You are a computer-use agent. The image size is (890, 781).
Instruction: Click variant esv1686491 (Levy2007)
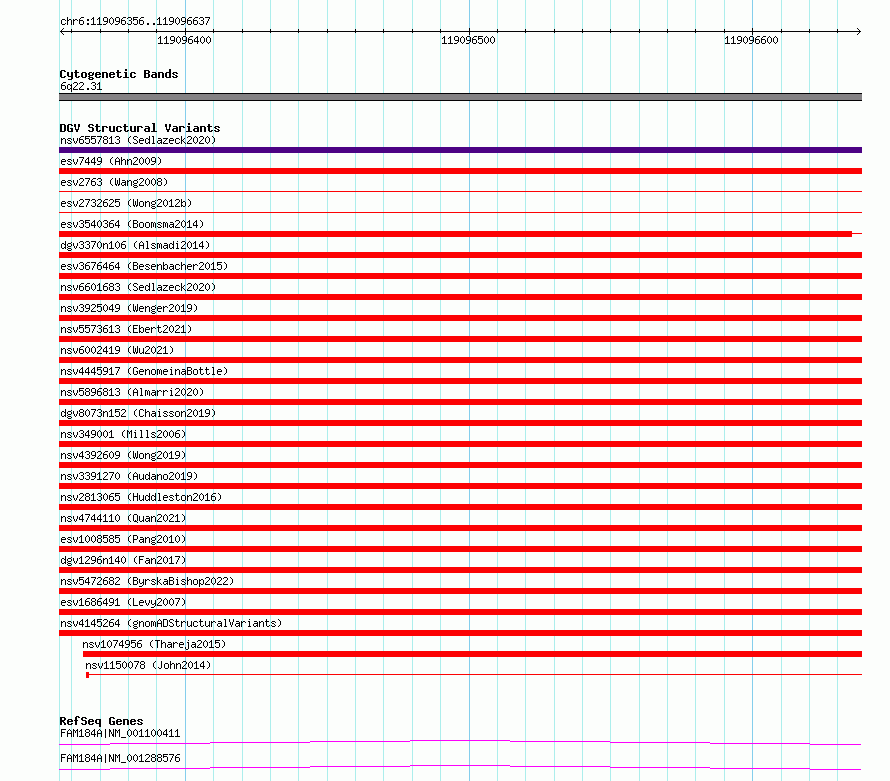[123, 602]
